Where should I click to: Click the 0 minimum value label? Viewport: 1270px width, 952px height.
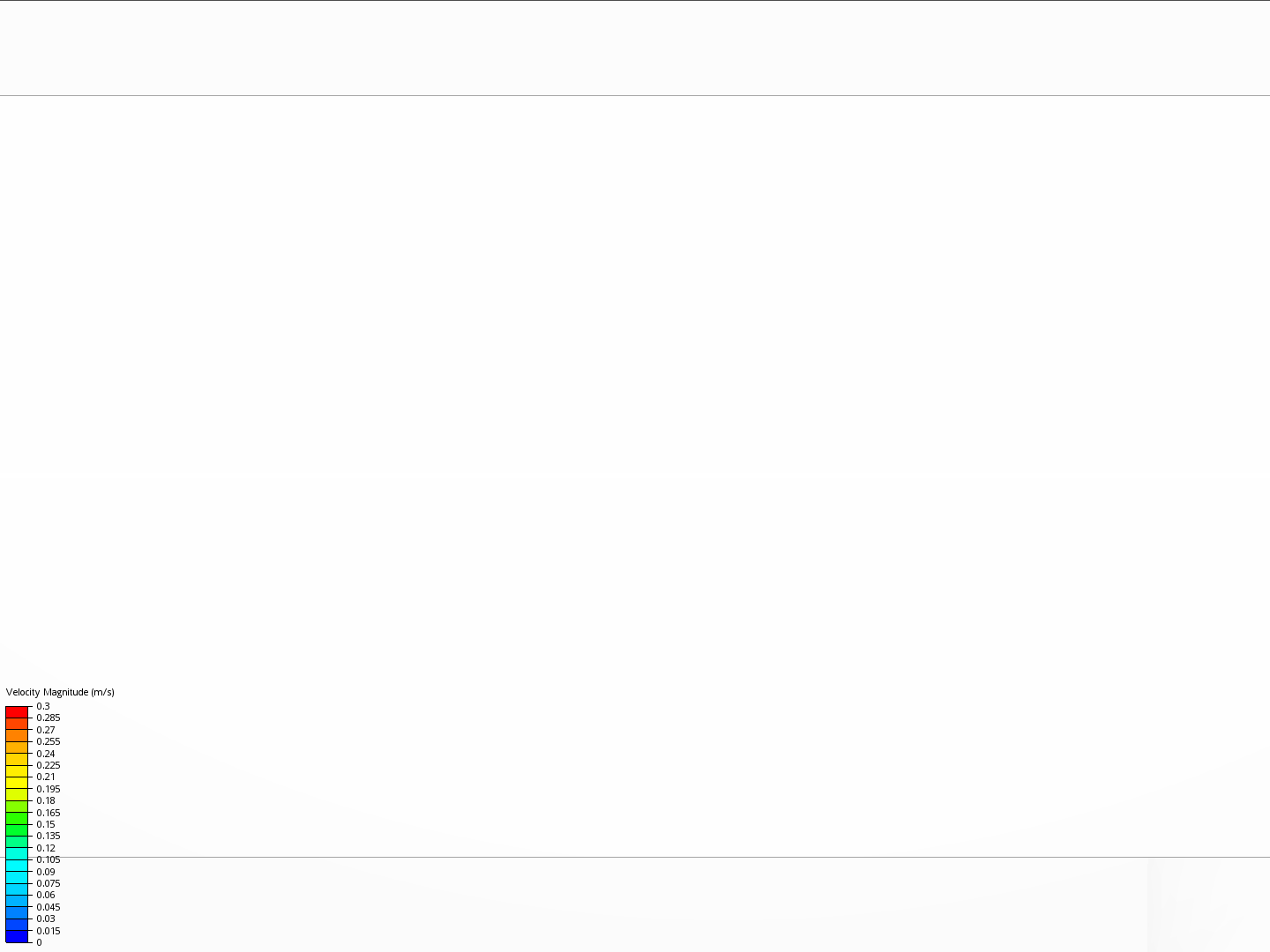click(39, 942)
